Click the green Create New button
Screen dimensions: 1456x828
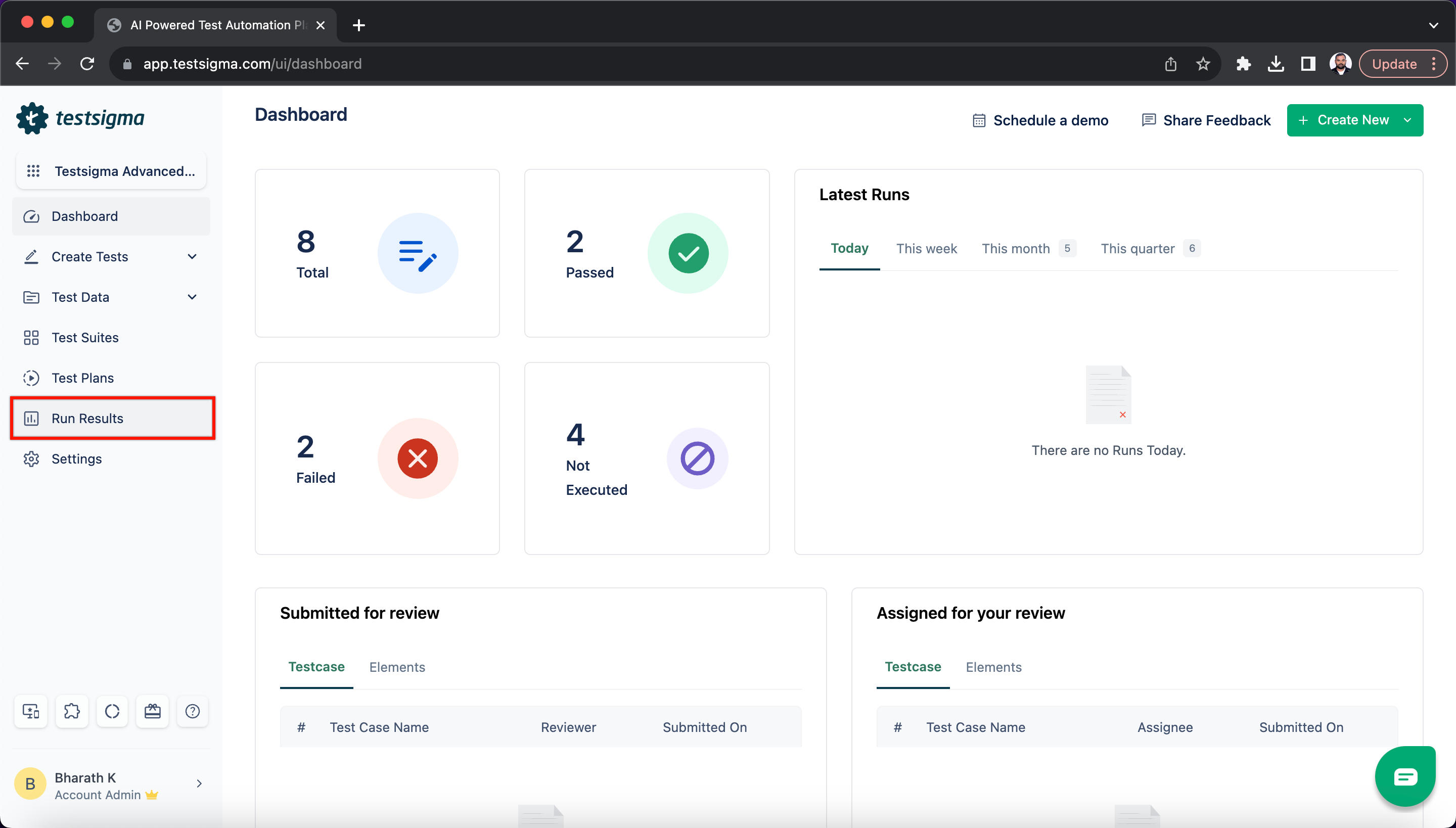coord(1355,120)
